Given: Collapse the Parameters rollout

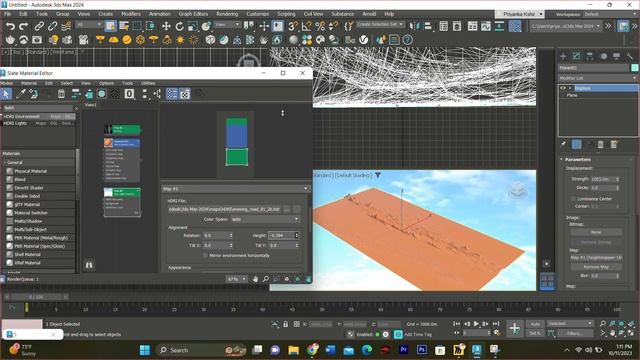Looking at the screenshot, I should 577,159.
